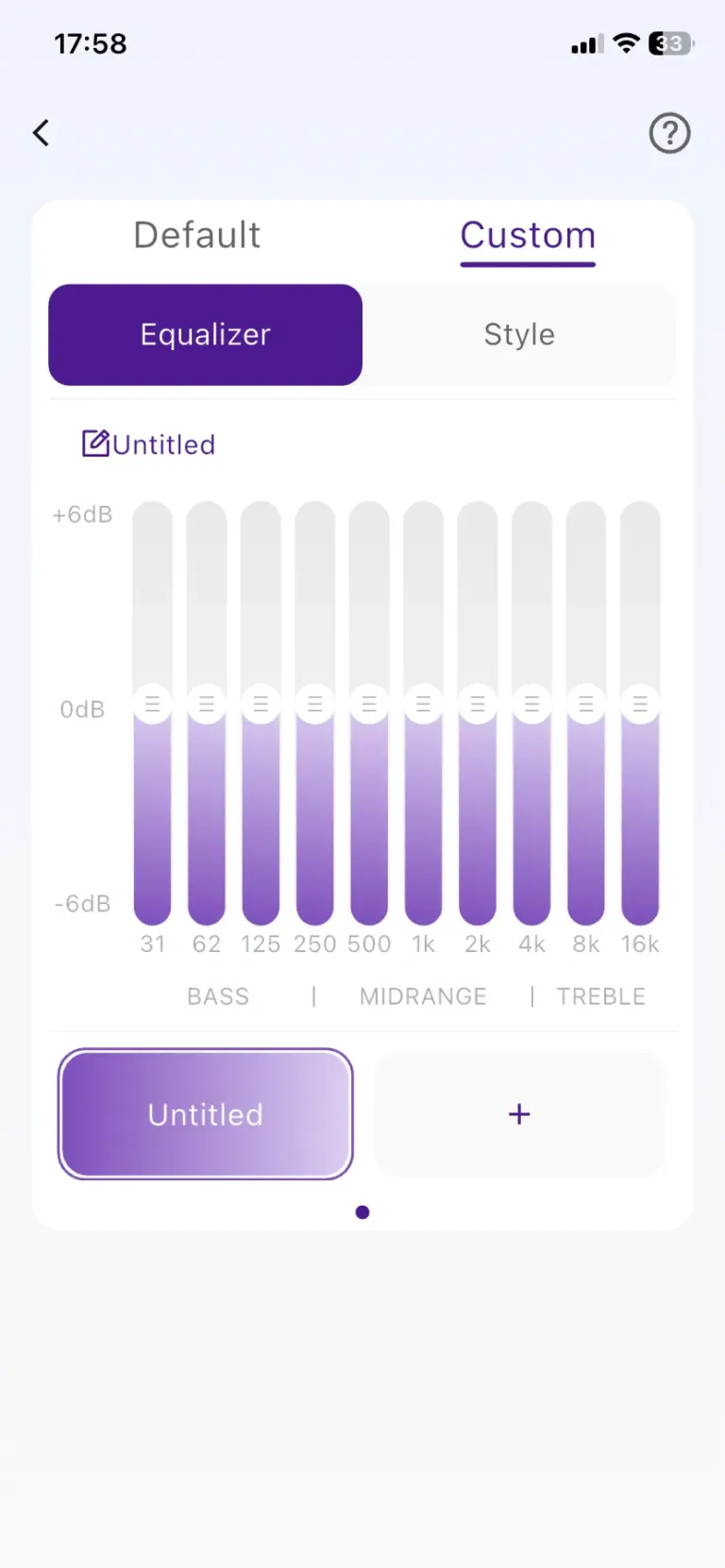The height and width of the screenshot is (1568, 725).
Task: Tap the Wi-Fi status icon
Action: click(x=625, y=43)
